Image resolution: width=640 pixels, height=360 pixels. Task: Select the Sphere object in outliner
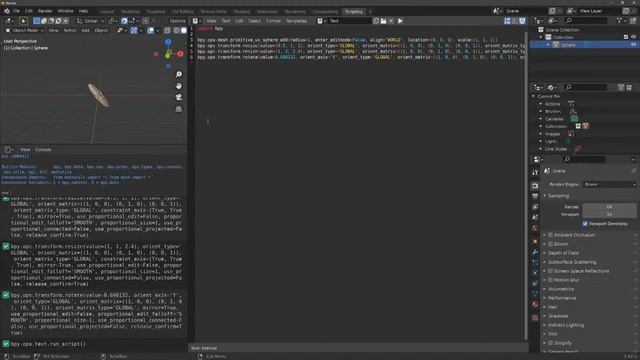568,44
